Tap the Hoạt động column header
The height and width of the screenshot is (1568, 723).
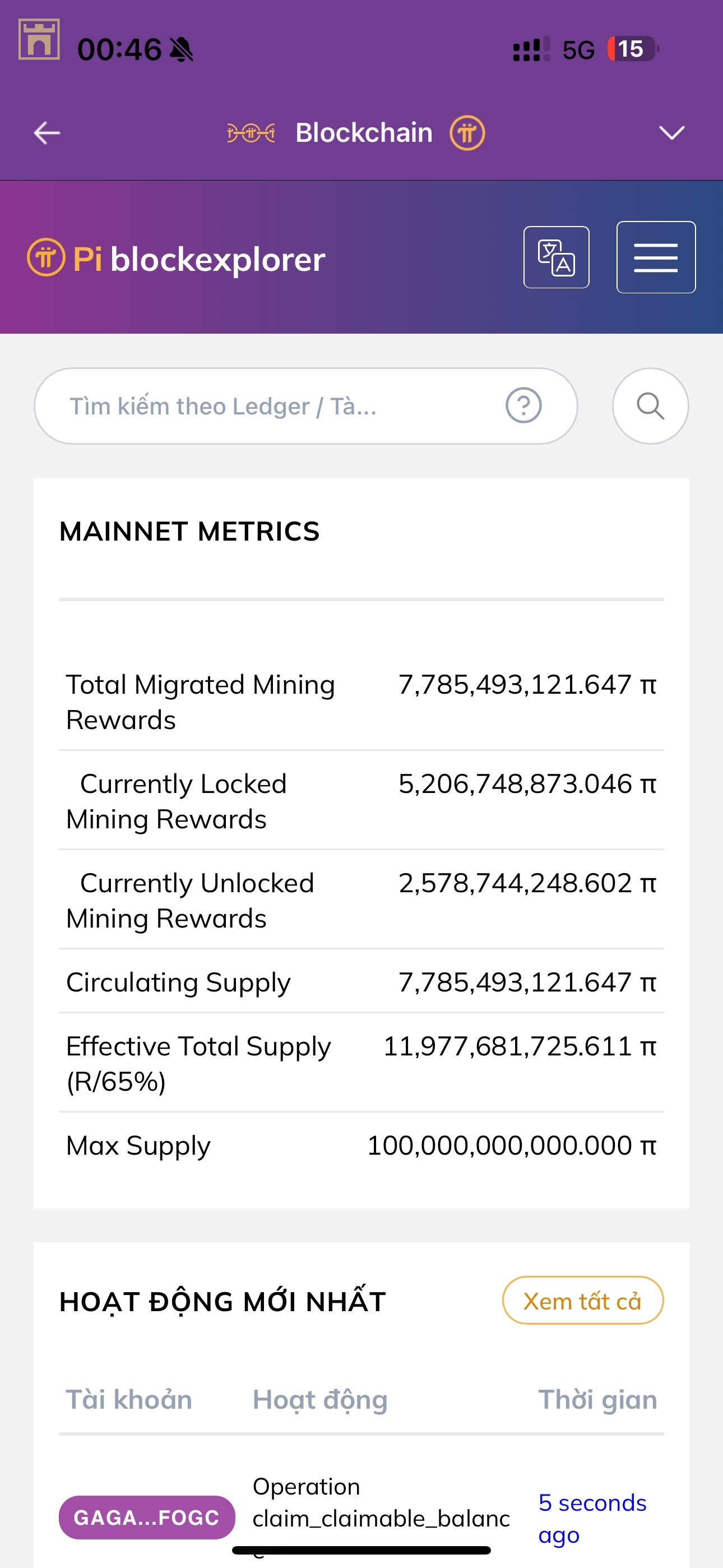click(320, 1399)
